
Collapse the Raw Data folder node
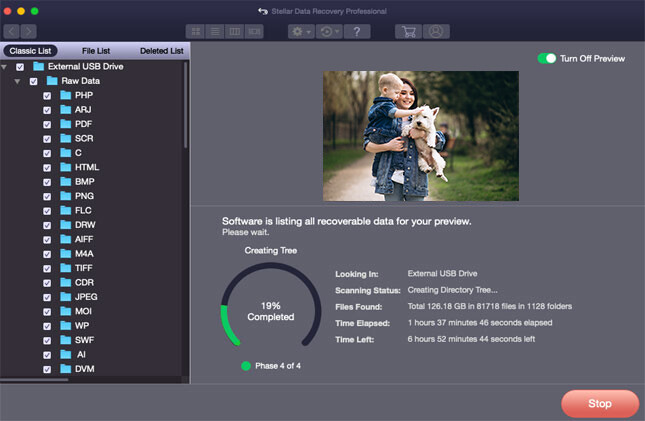(x=18, y=81)
